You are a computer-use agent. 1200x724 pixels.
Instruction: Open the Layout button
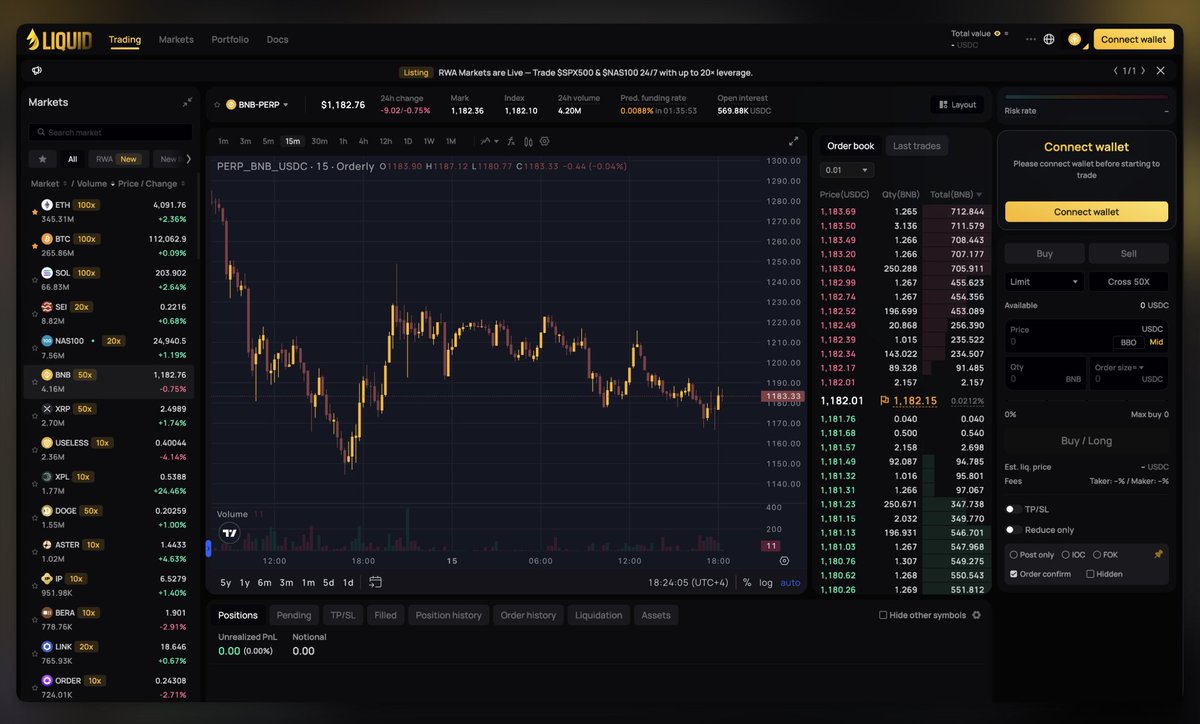957,104
